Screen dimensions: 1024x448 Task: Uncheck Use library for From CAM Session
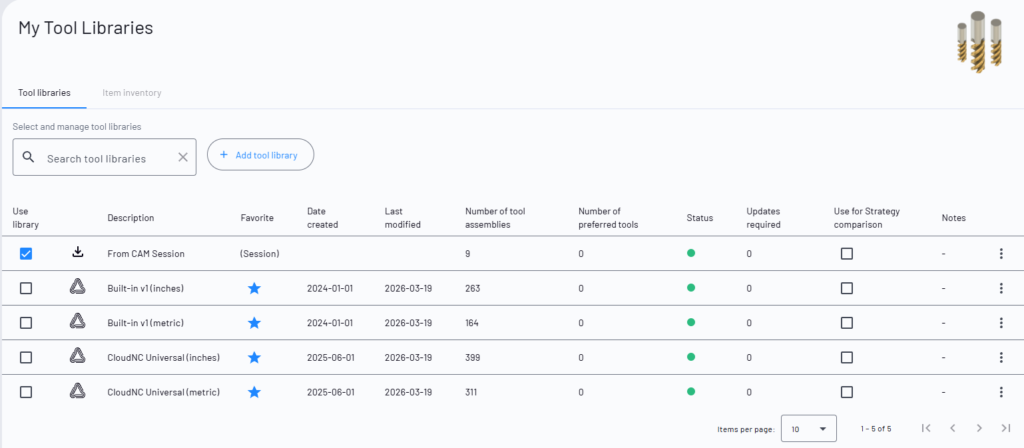(x=25, y=253)
